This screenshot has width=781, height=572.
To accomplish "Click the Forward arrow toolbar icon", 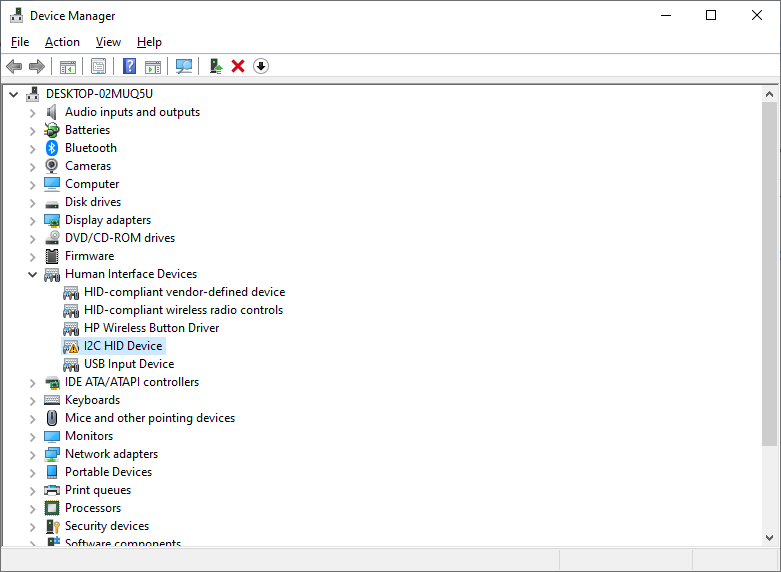I will [37, 66].
